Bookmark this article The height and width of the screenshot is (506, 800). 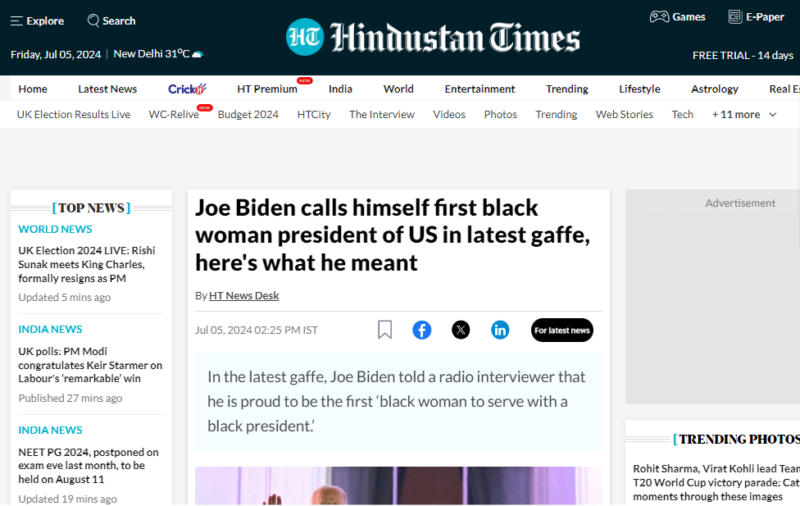click(x=385, y=330)
